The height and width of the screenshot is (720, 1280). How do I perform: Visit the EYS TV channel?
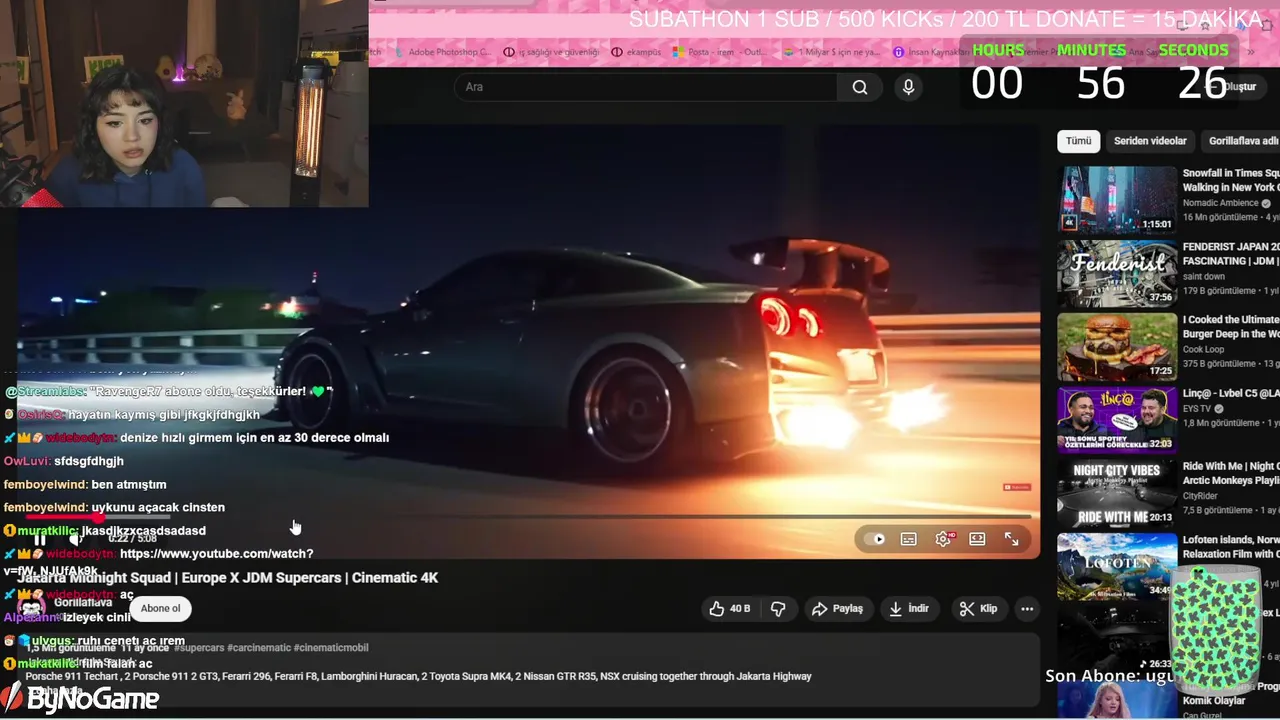[x=1198, y=408]
